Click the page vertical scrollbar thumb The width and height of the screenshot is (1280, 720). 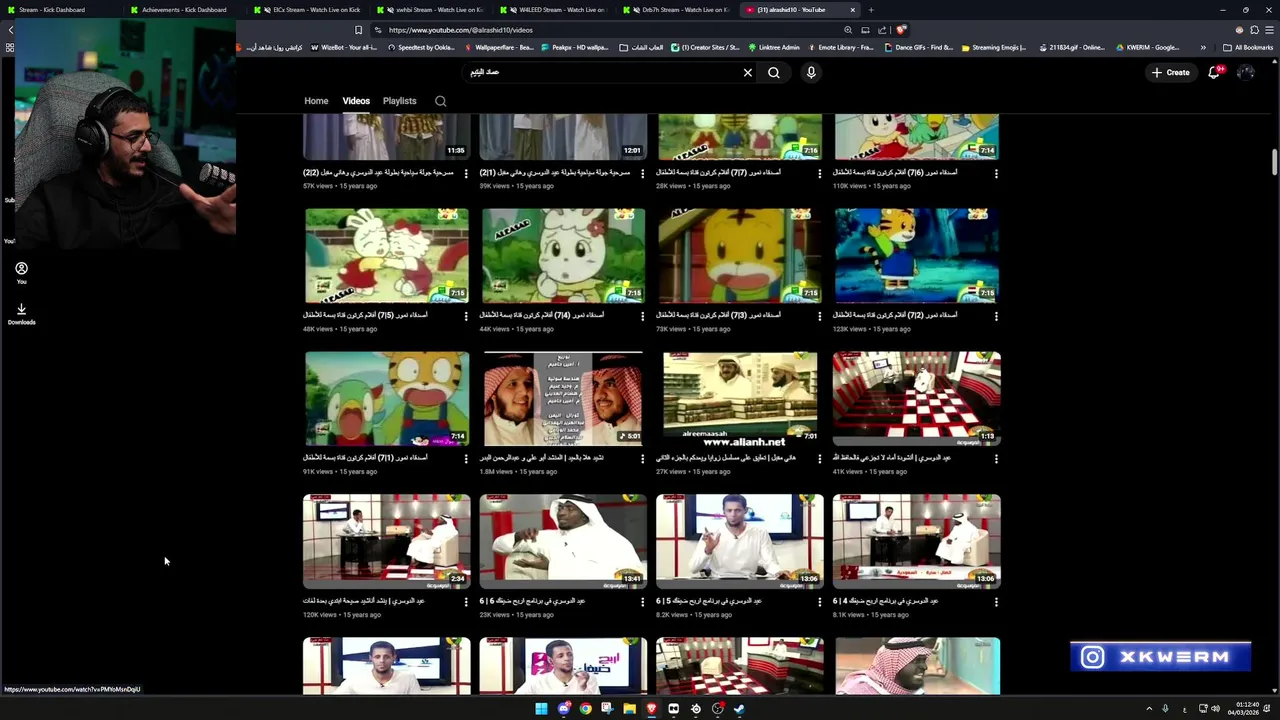[x=1274, y=162]
